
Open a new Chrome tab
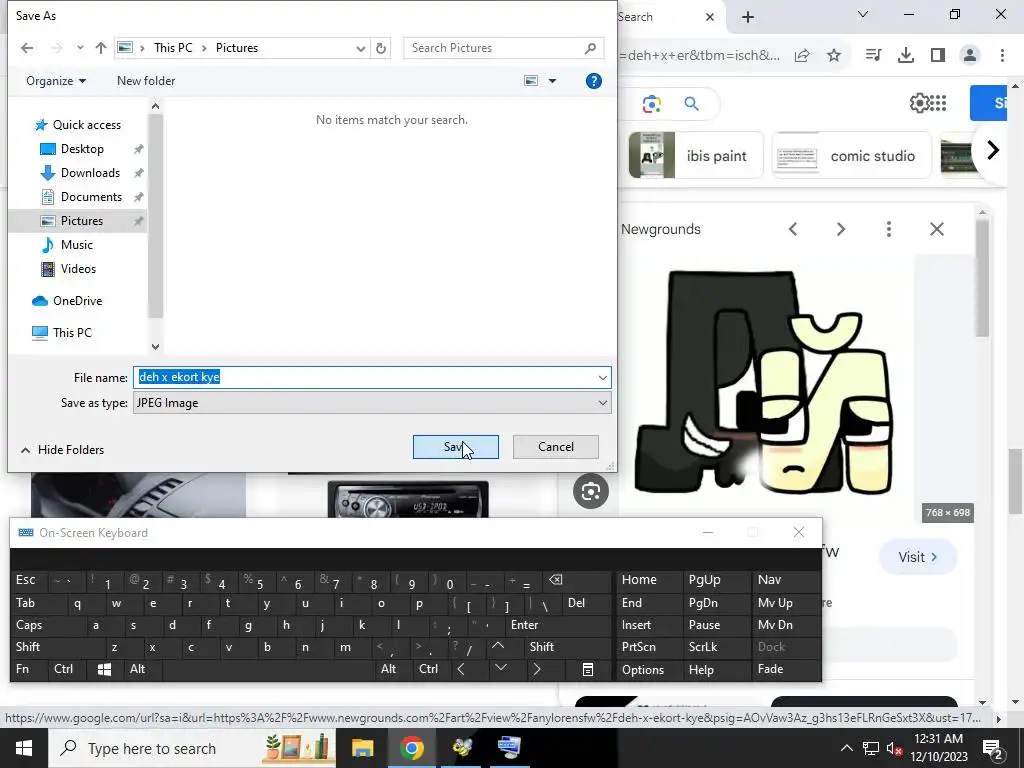coord(748,17)
